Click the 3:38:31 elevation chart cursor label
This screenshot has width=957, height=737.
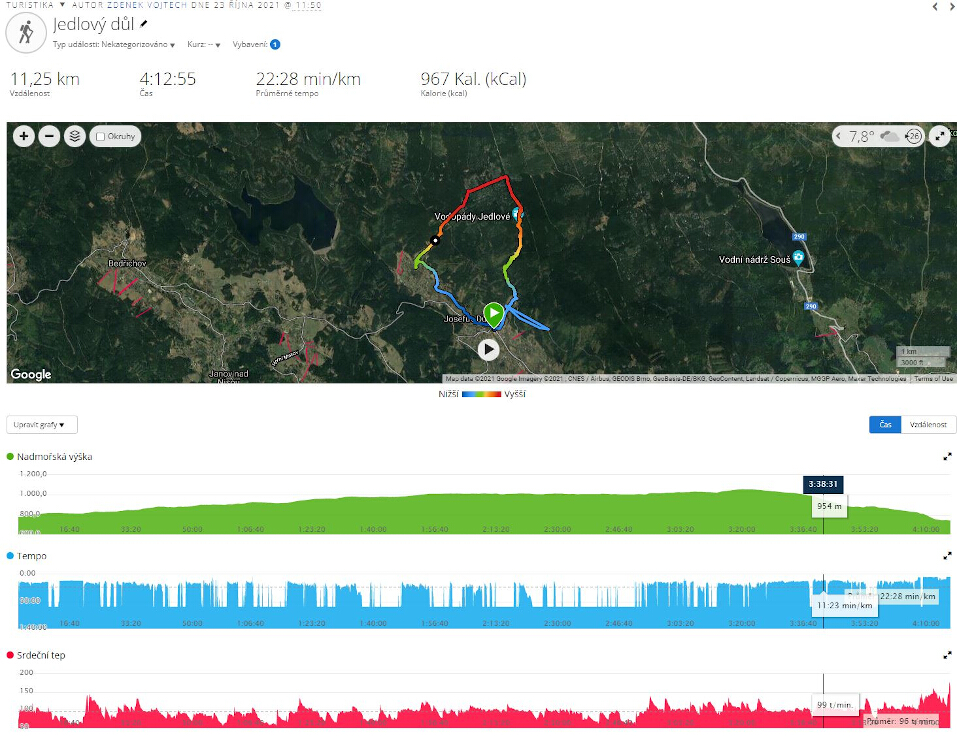tap(823, 484)
